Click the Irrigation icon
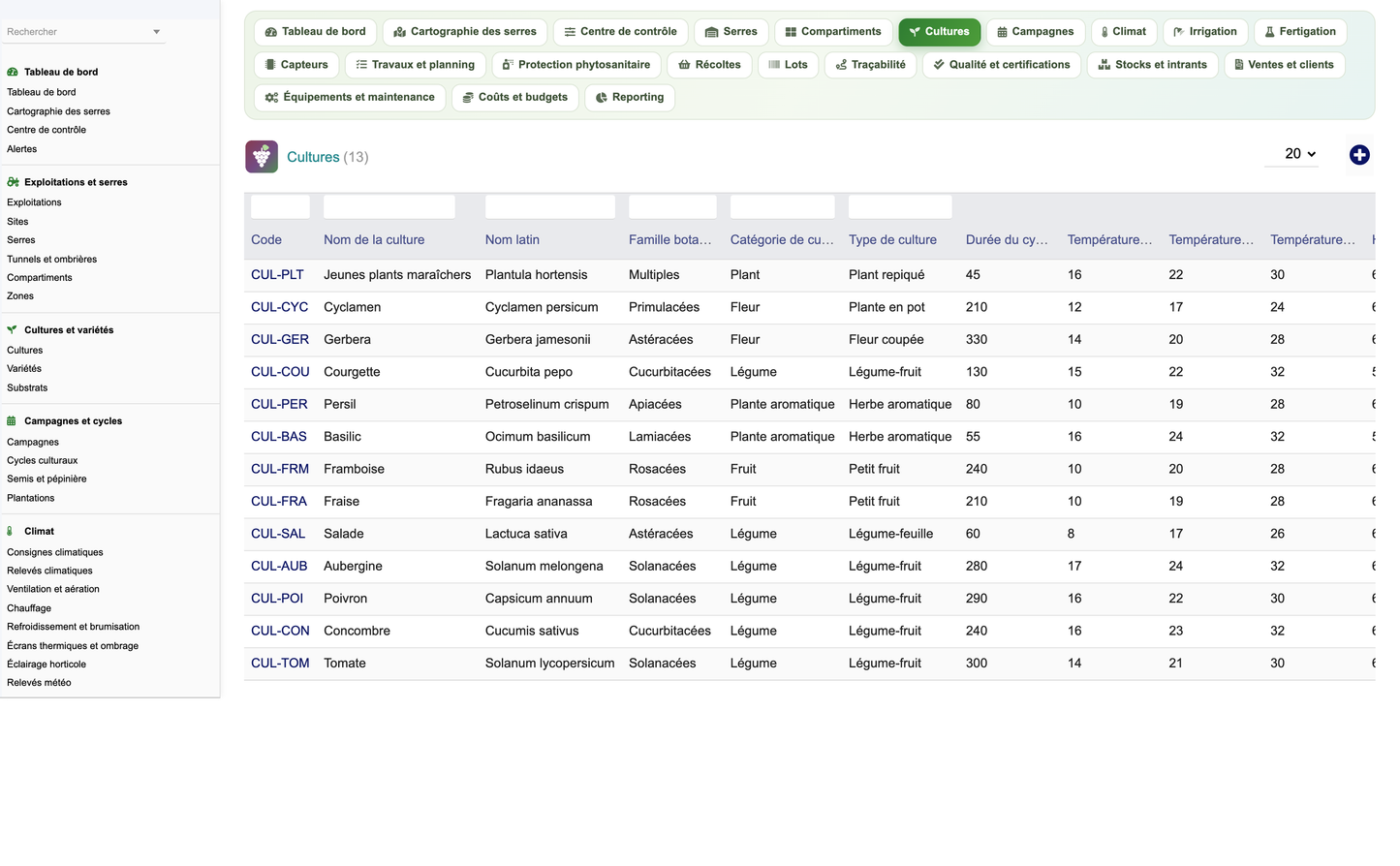Viewport: 1400px width, 866px height. [1178, 32]
